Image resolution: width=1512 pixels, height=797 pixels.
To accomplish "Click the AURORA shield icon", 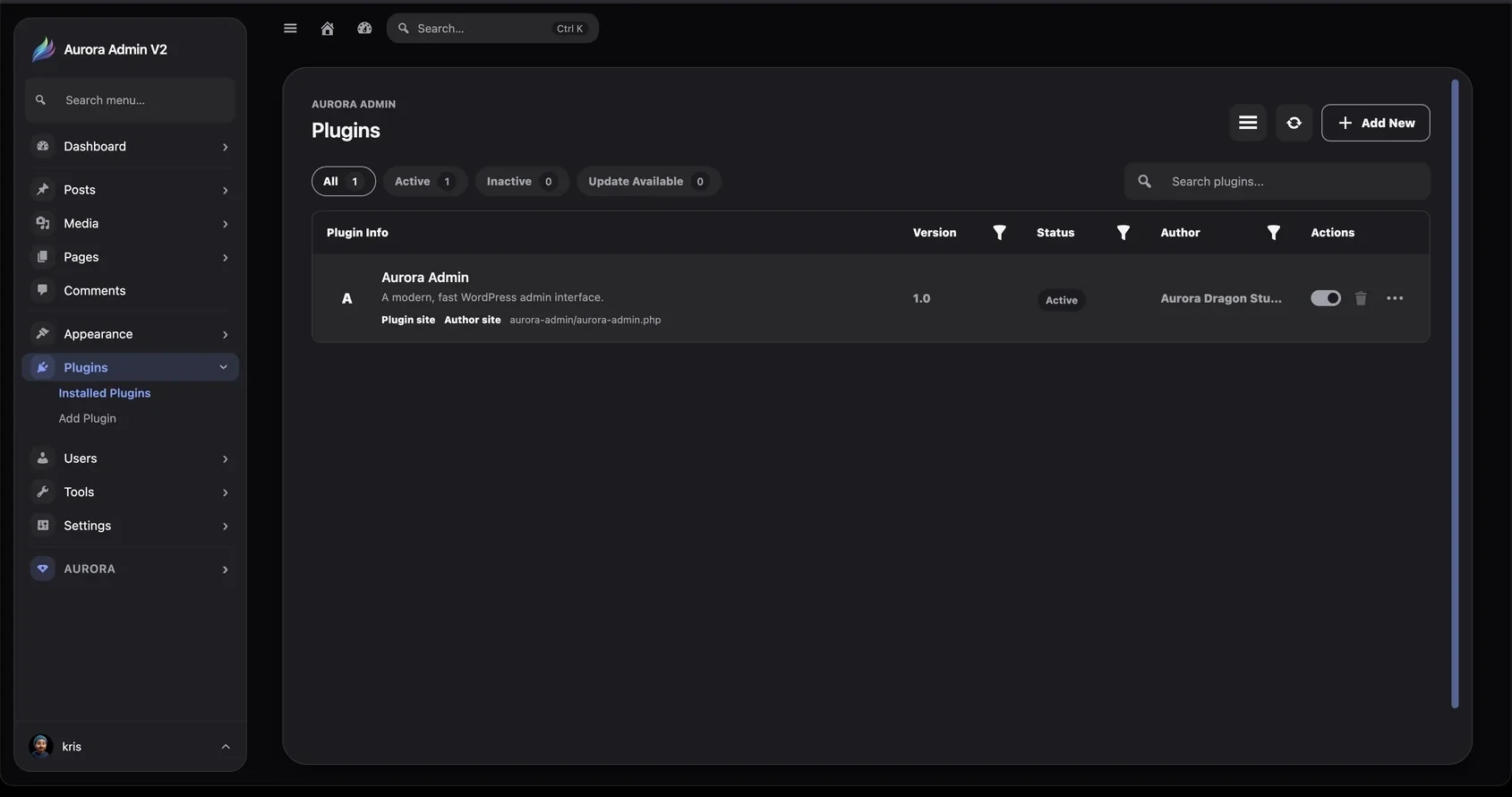I will (42, 569).
